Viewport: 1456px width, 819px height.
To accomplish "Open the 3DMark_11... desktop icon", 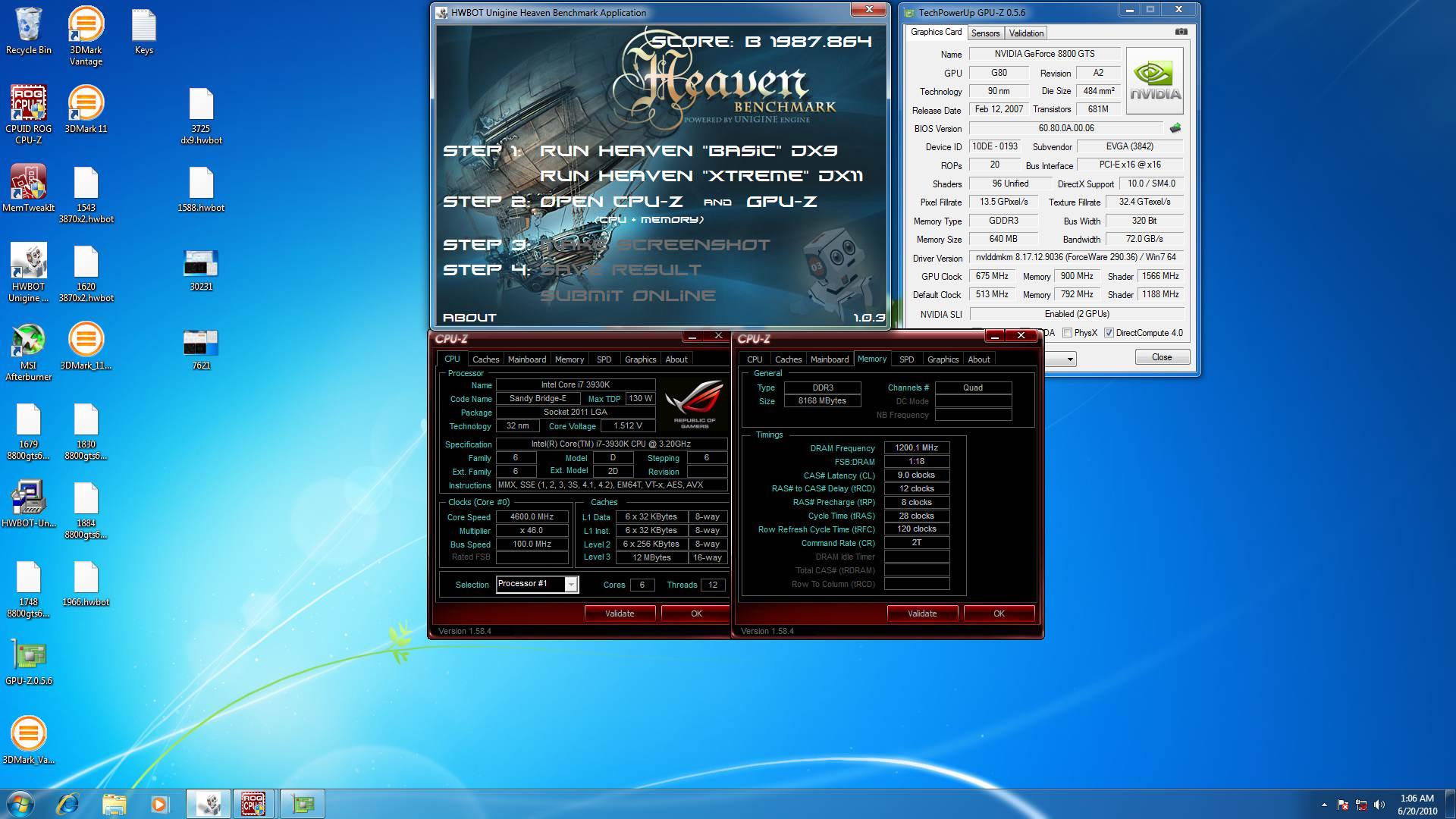I will point(86,346).
